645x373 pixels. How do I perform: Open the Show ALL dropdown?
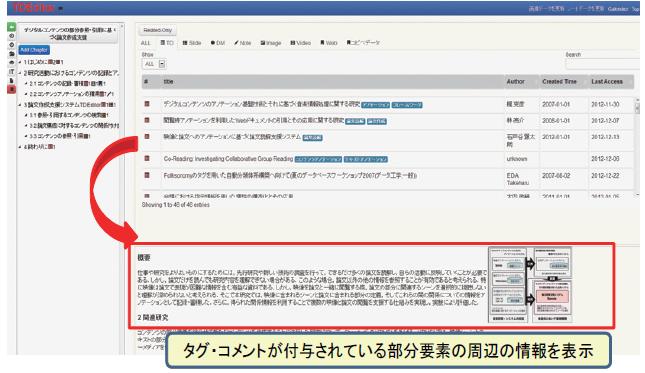pyautogui.click(x=154, y=64)
